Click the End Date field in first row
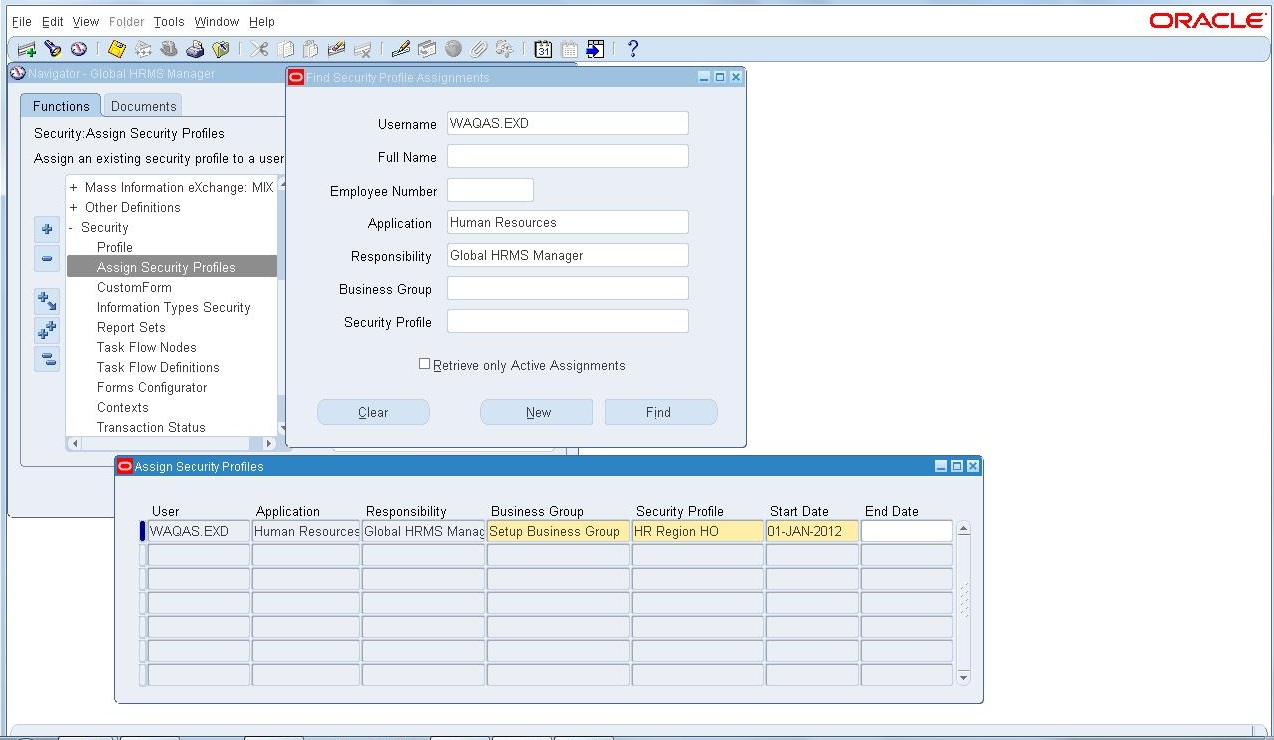 (x=907, y=531)
